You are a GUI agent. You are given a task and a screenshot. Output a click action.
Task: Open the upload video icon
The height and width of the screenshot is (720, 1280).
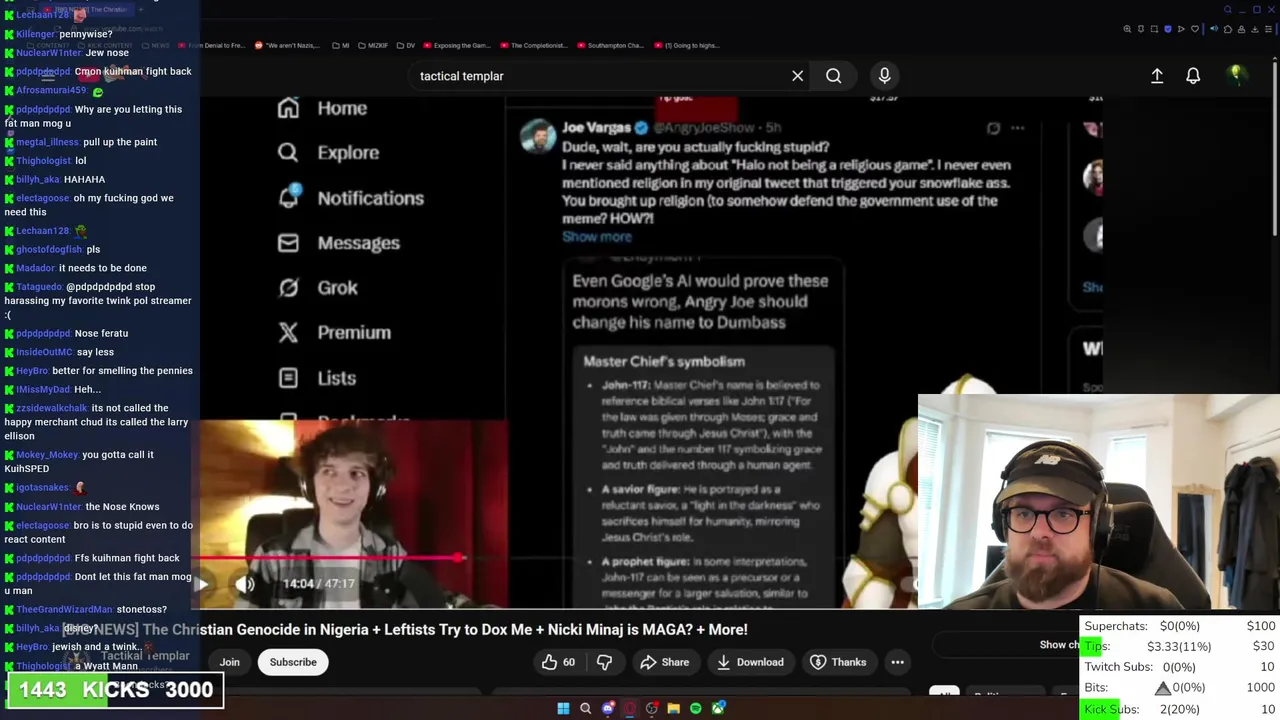click(1157, 76)
